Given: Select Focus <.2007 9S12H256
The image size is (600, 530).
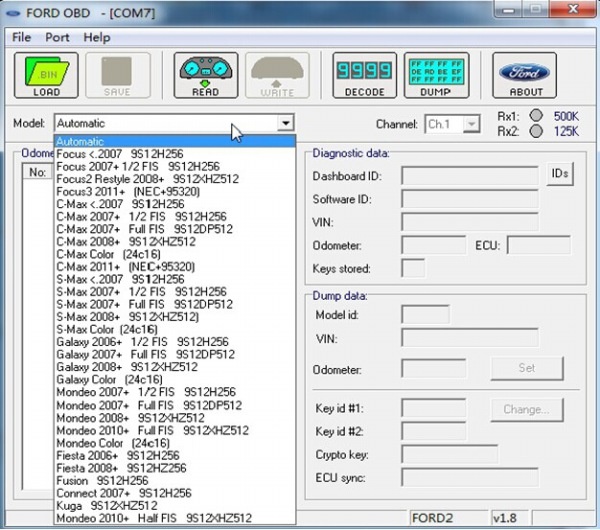Looking at the screenshot, I should tap(175, 154).
